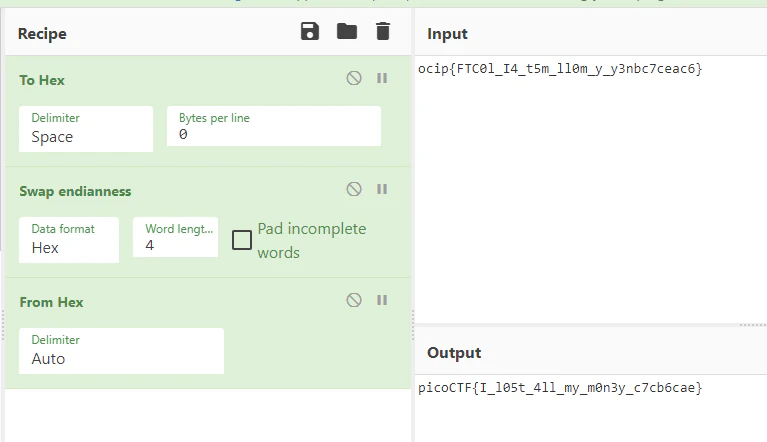
Task: Set breakpoint on To Hex operation
Action: [382, 78]
